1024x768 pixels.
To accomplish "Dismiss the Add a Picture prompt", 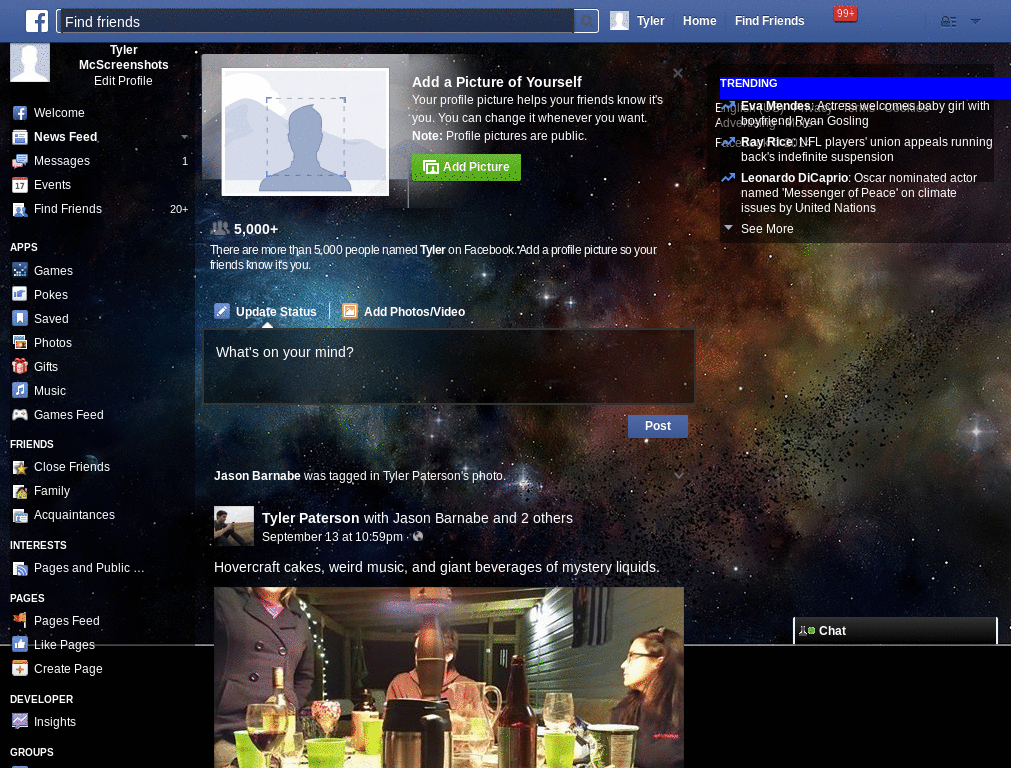I will 678,73.
